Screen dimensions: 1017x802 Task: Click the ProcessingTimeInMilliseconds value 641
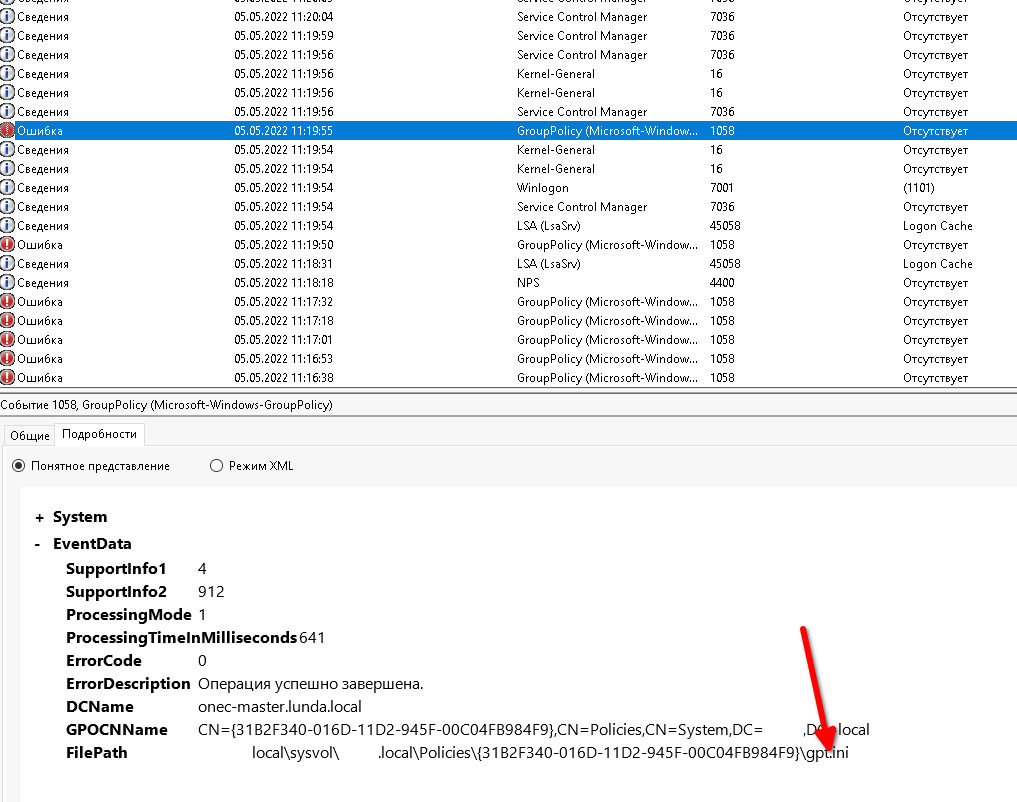click(312, 638)
